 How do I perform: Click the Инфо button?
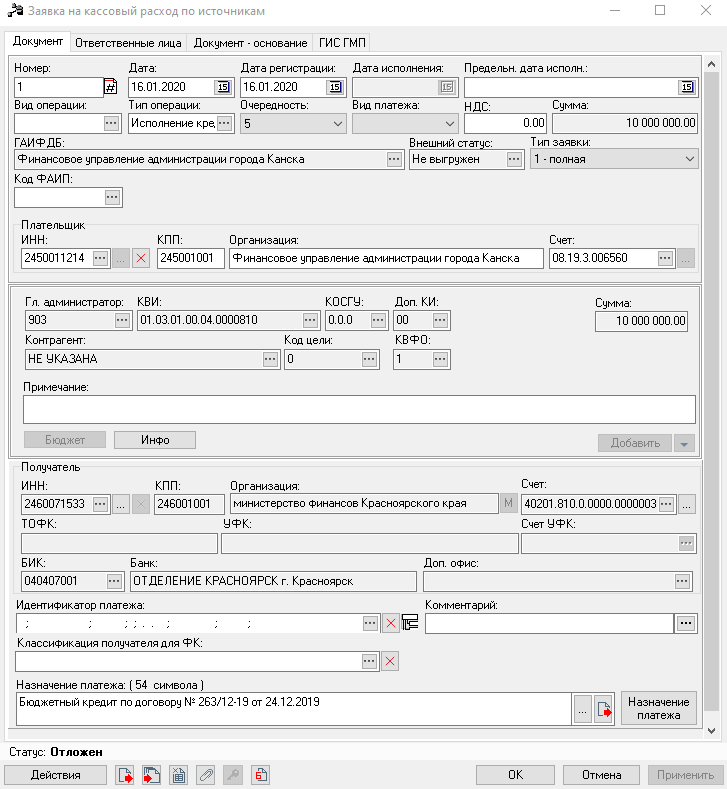[x=155, y=440]
